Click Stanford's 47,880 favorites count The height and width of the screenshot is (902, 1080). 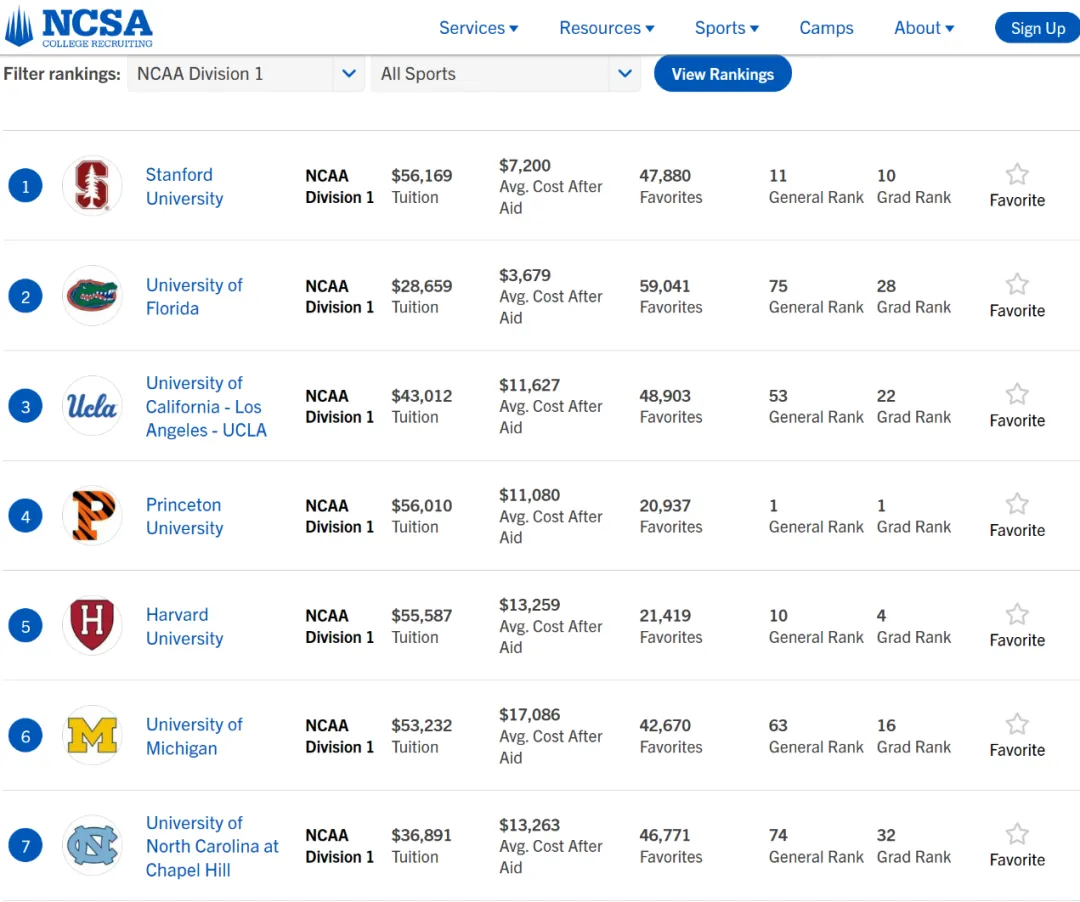[x=665, y=176]
